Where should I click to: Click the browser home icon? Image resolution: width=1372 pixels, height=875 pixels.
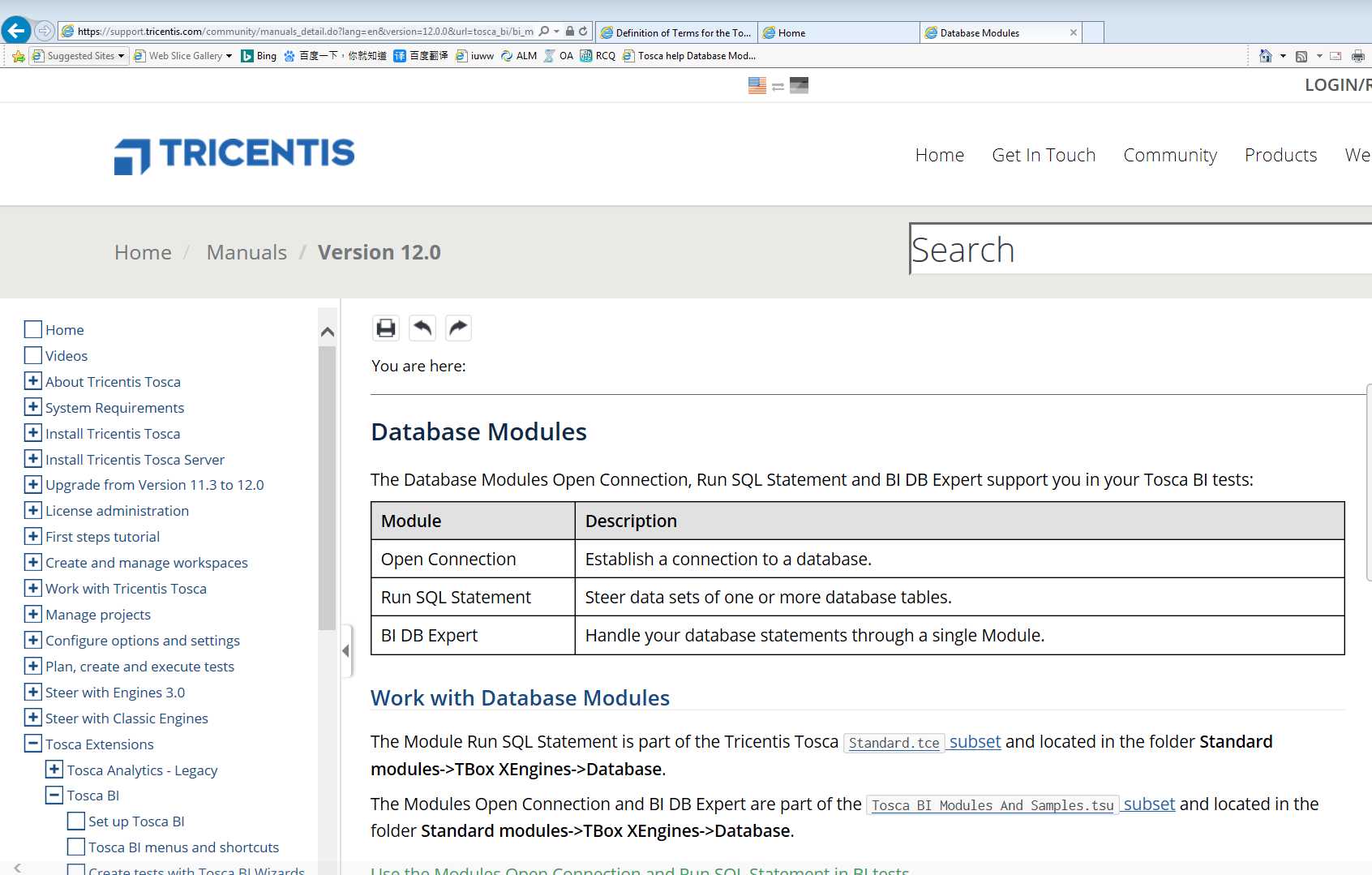click(x=1265, y=56)
